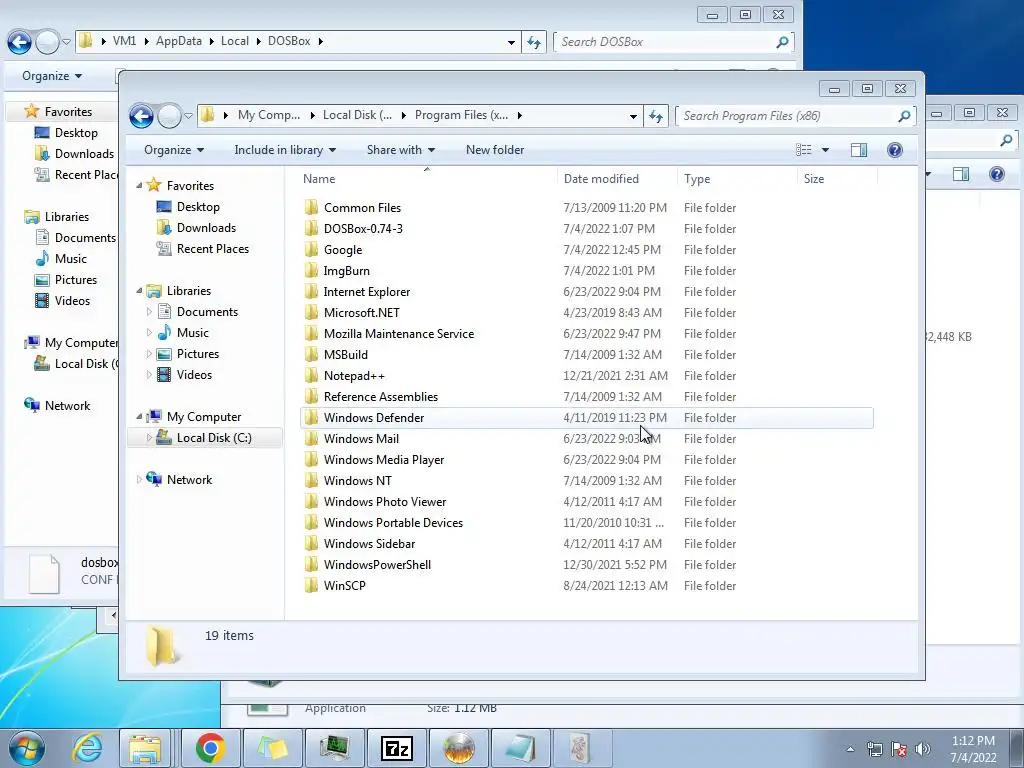Open the ImgBurn taskbar icon with the flaming disc
The image size is (1024, 768).
(x=459, y=748)
